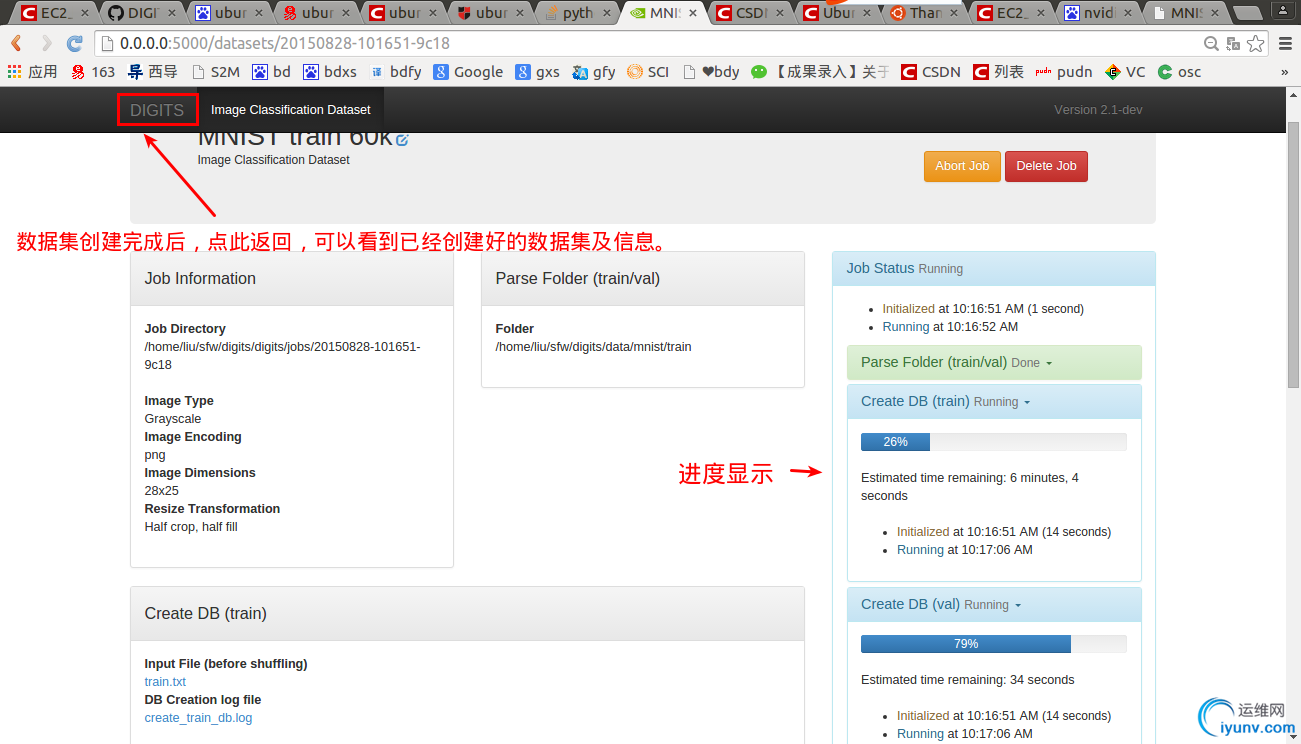The height and width of the screenshot is (744, 1301).
Task: Open the Google bookmark
Action: (x=468, y=72)
